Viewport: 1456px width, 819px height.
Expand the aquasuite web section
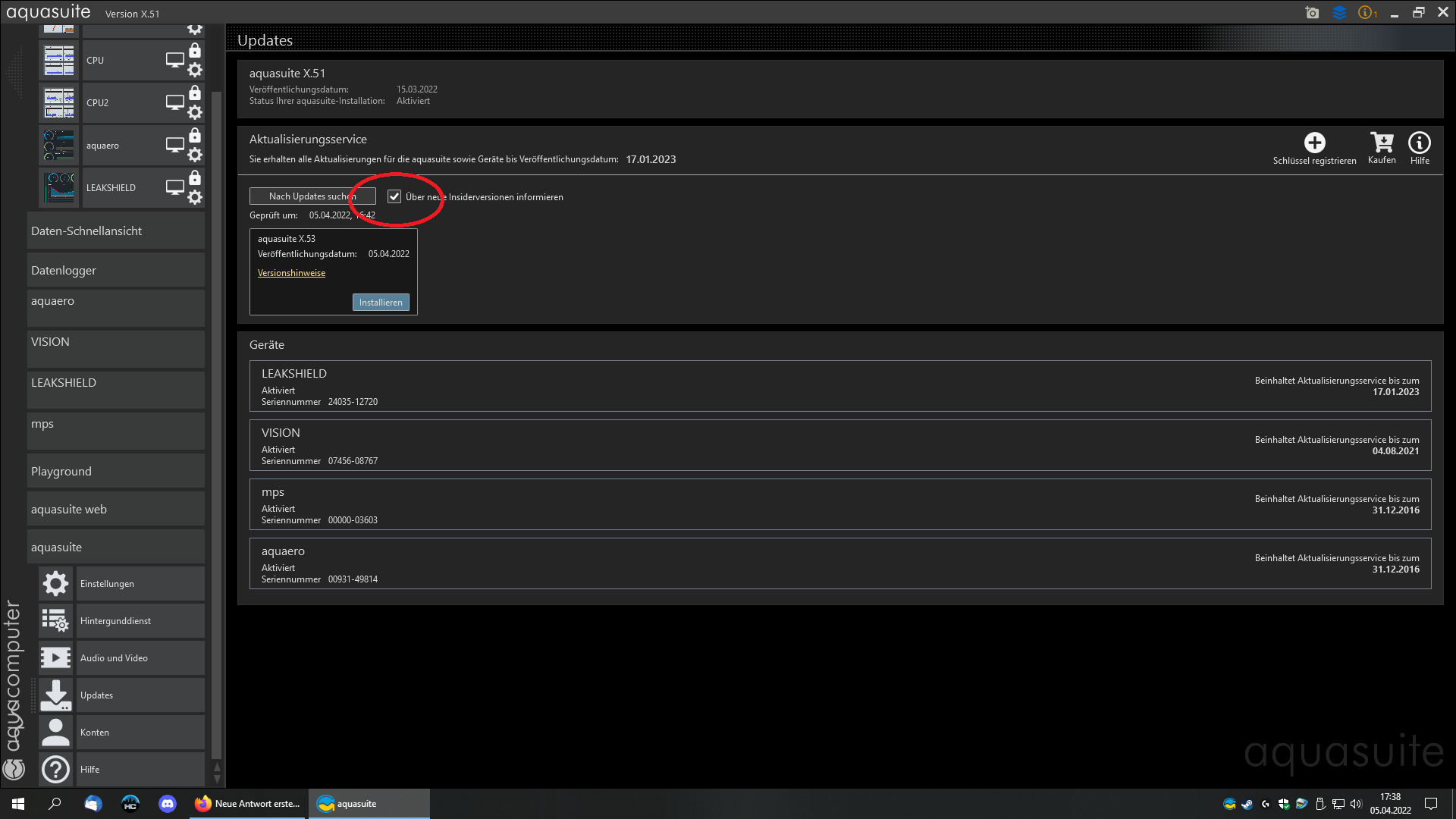pyautogui.click(x=115, y=510)
